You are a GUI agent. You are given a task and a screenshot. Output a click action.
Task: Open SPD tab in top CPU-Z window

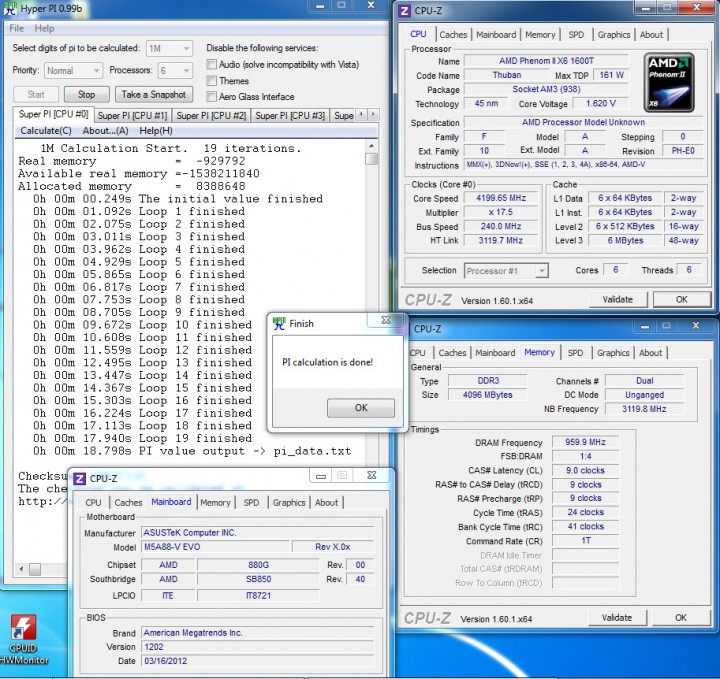(x=576, y=35)
